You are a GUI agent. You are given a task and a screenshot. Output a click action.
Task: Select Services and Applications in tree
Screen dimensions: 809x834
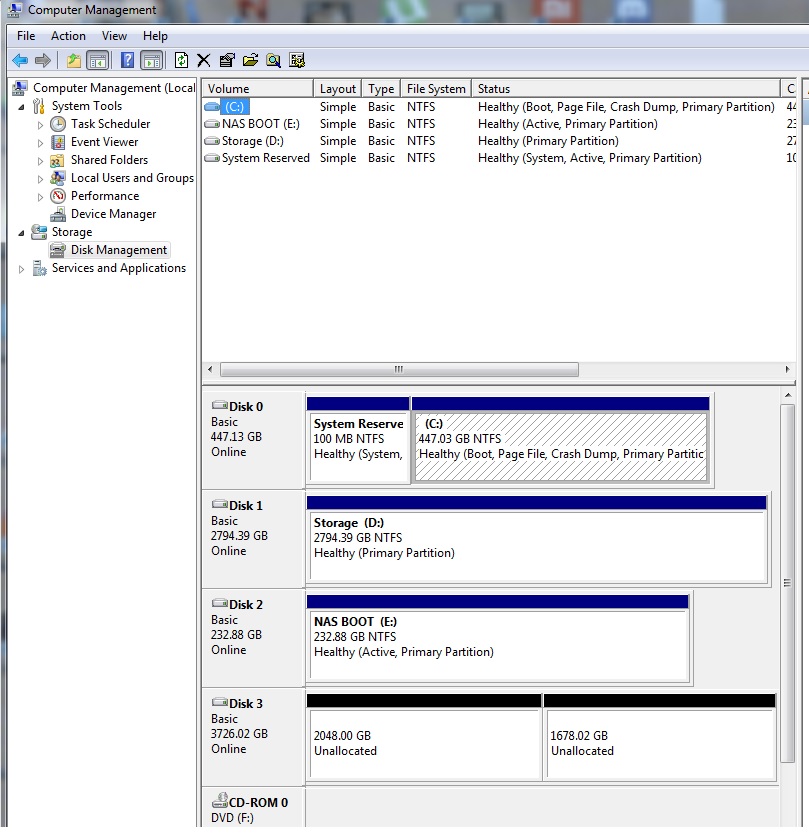[x=119, y=268]
